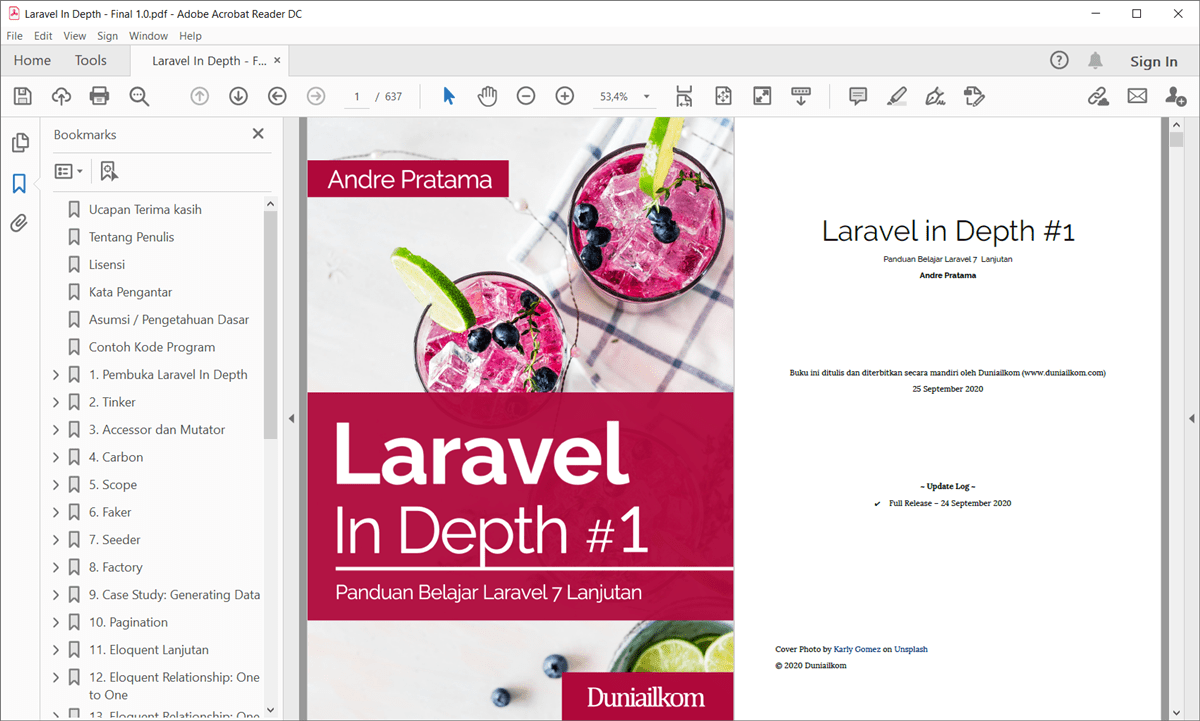Zoom out with minus button

526,96
